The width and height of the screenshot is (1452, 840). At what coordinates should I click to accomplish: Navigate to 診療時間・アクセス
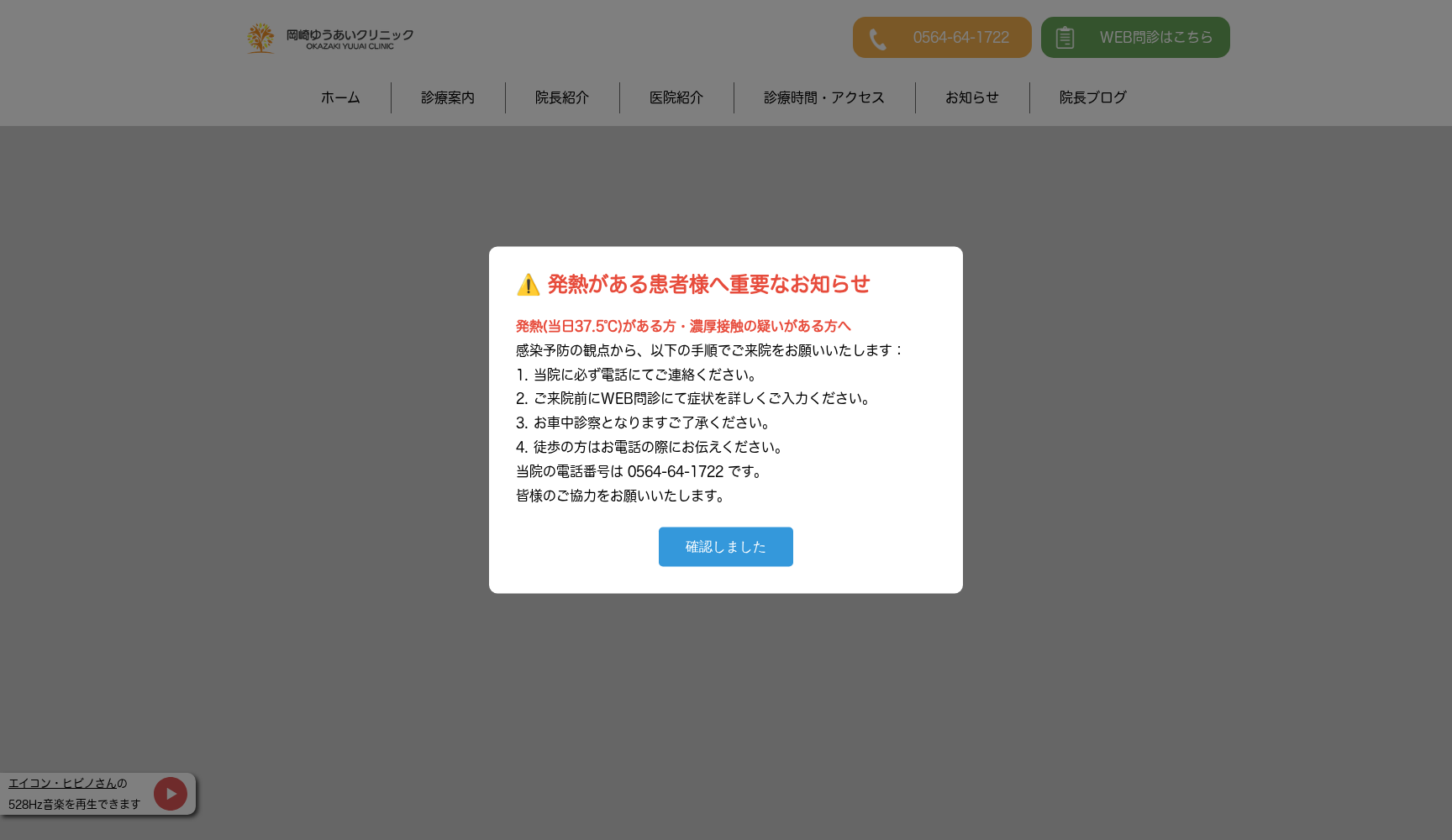click(x=824, y=97)
